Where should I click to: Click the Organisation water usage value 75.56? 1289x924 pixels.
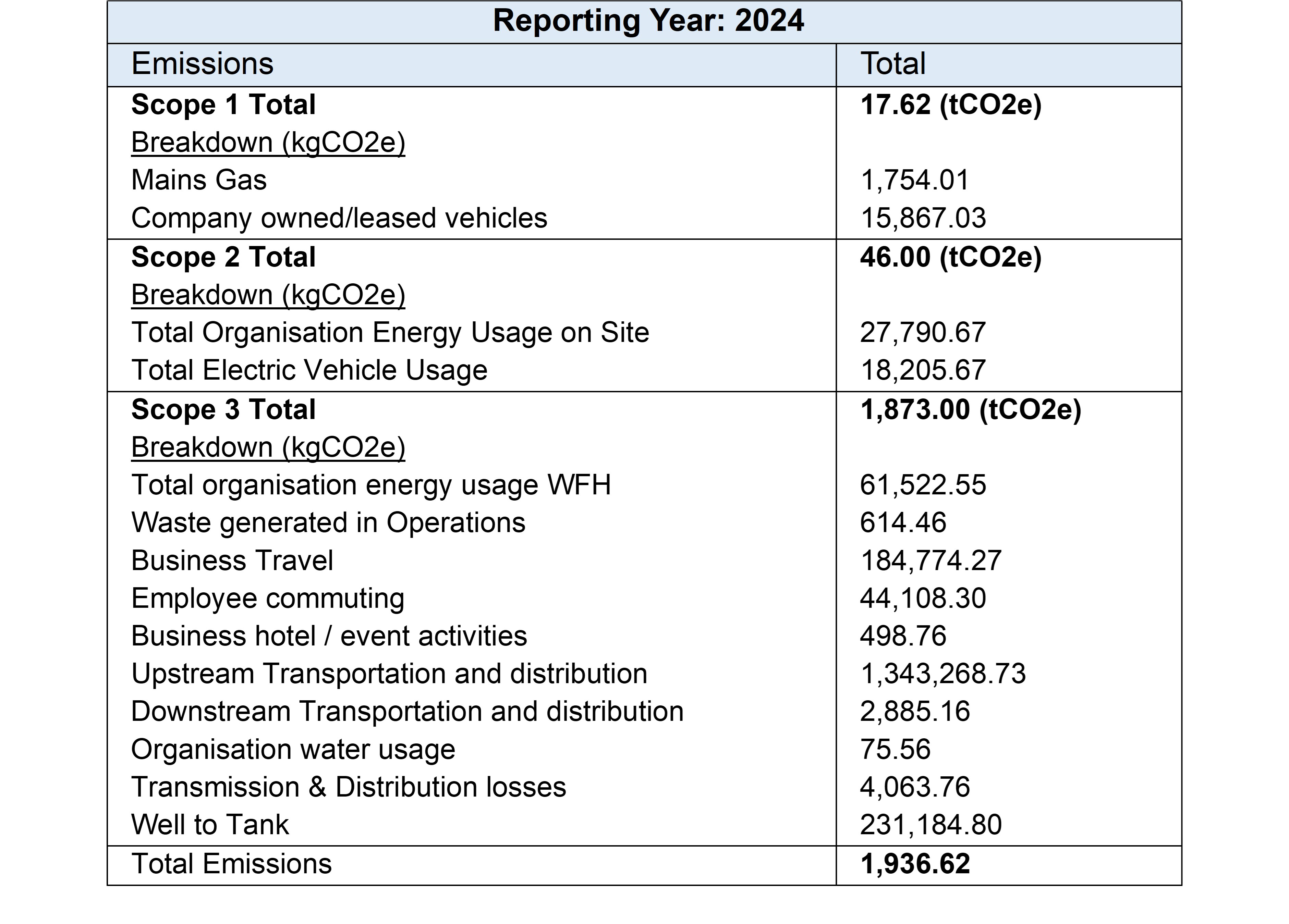(895, 750)
